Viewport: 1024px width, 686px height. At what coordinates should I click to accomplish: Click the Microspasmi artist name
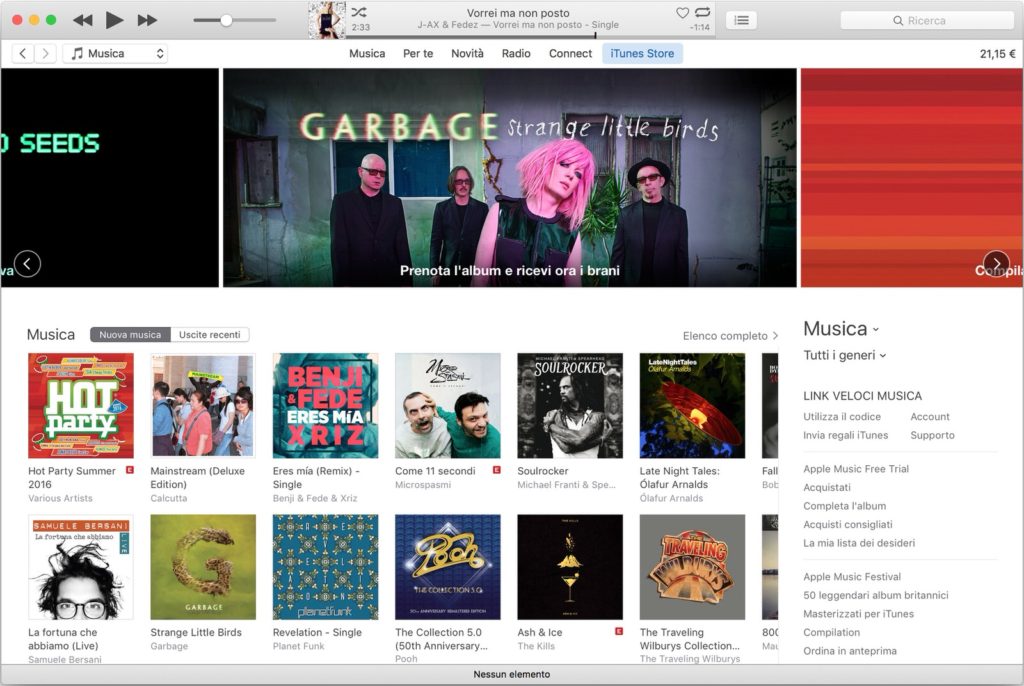tap(423, 485)
